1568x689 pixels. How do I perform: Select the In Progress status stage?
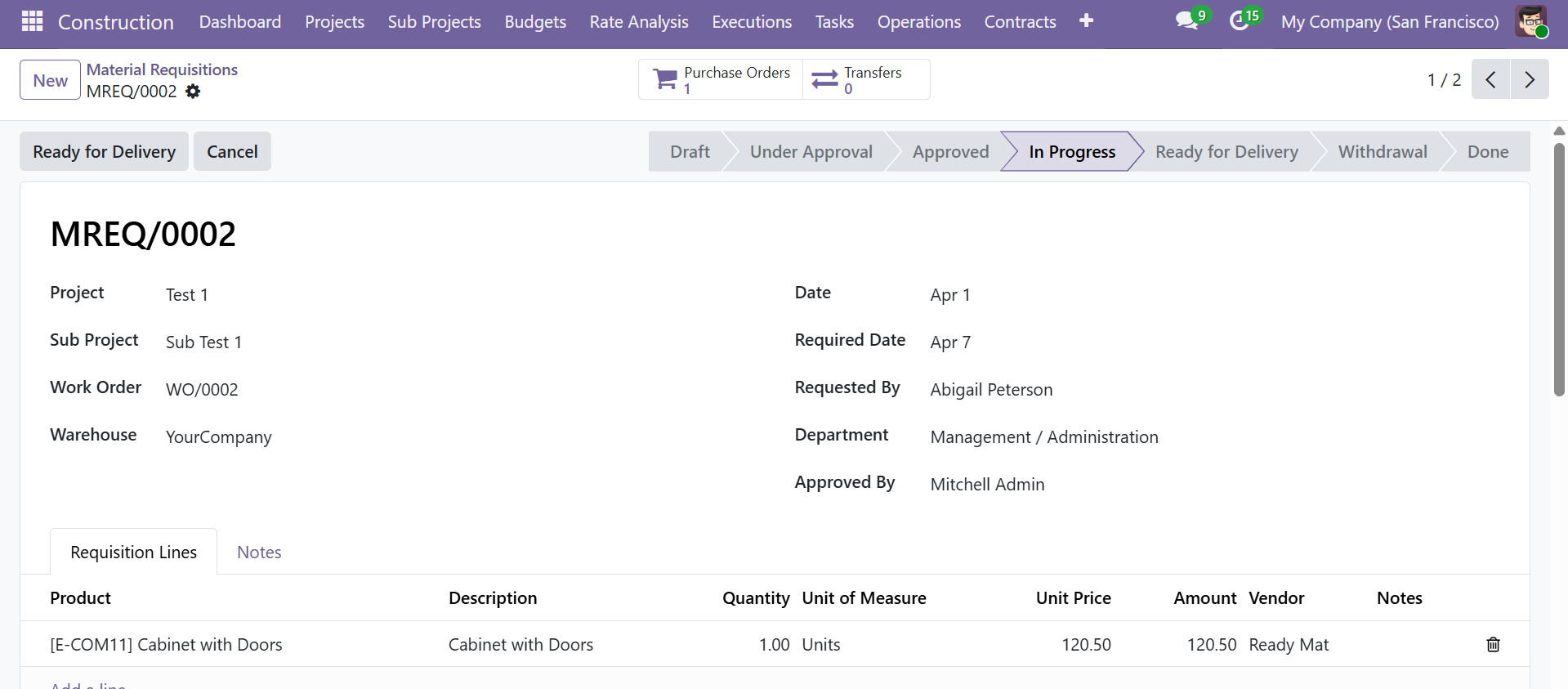tap(1072, 151)
